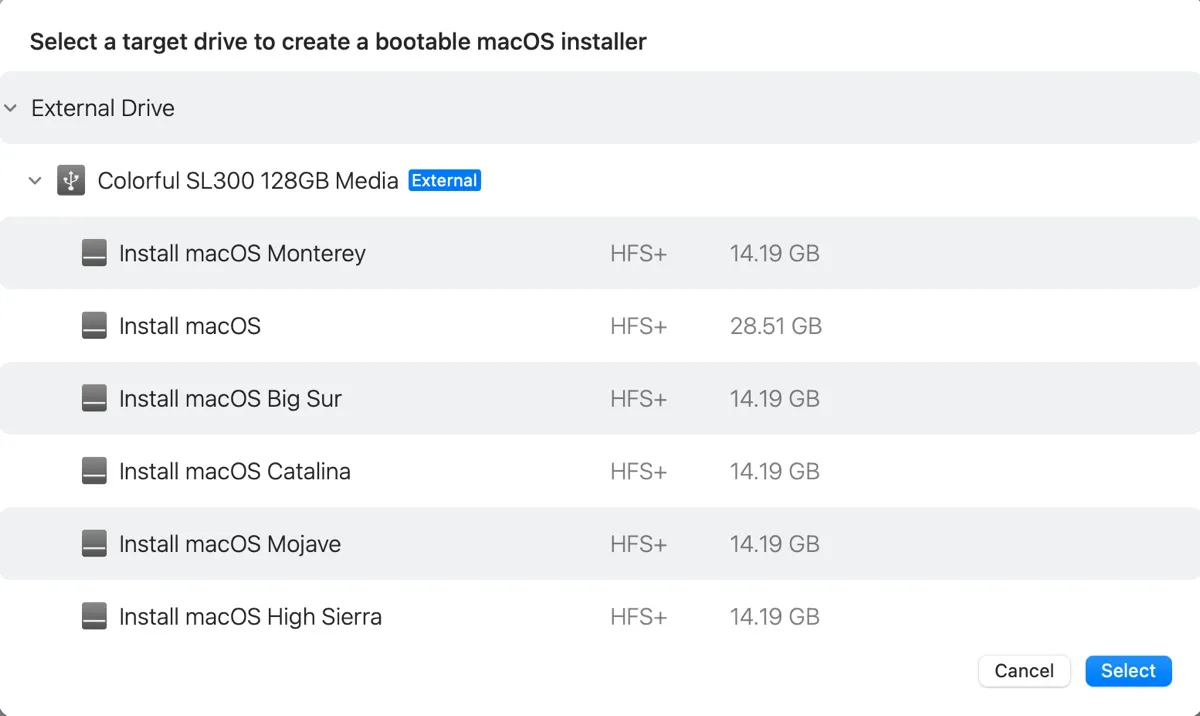This screenshot has width=1200, height=716.
Task: Click the 28.51 GB size value
Action: pyautogui.click(x=776, y=326)
